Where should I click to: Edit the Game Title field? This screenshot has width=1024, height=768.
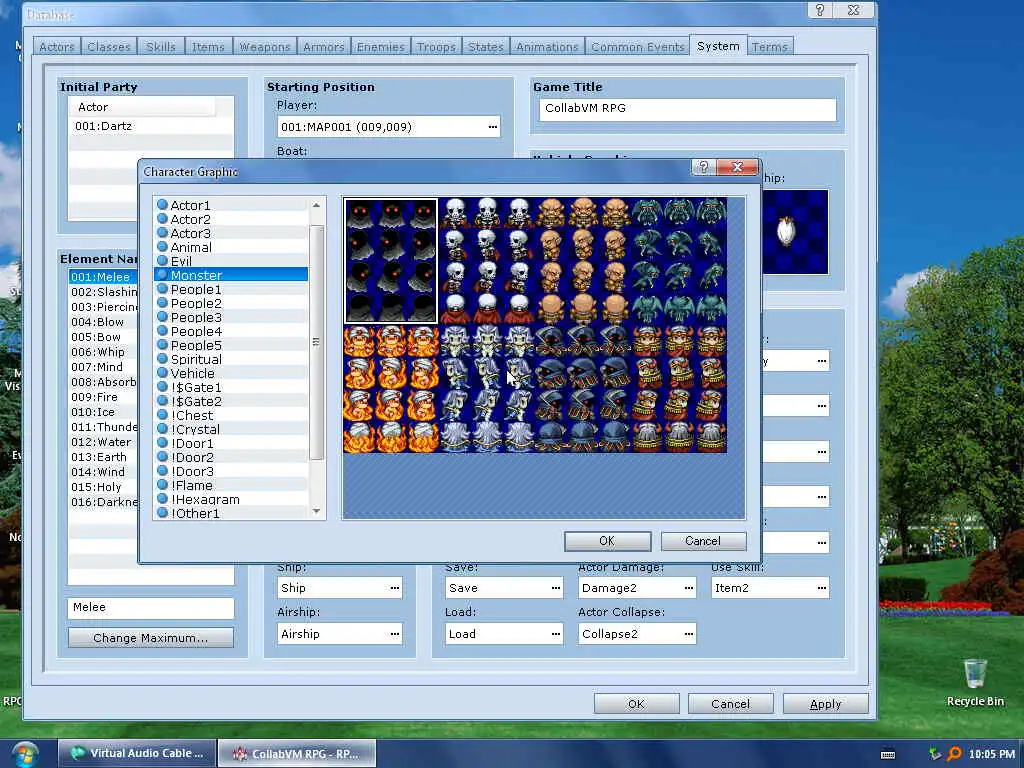(688, 109)
